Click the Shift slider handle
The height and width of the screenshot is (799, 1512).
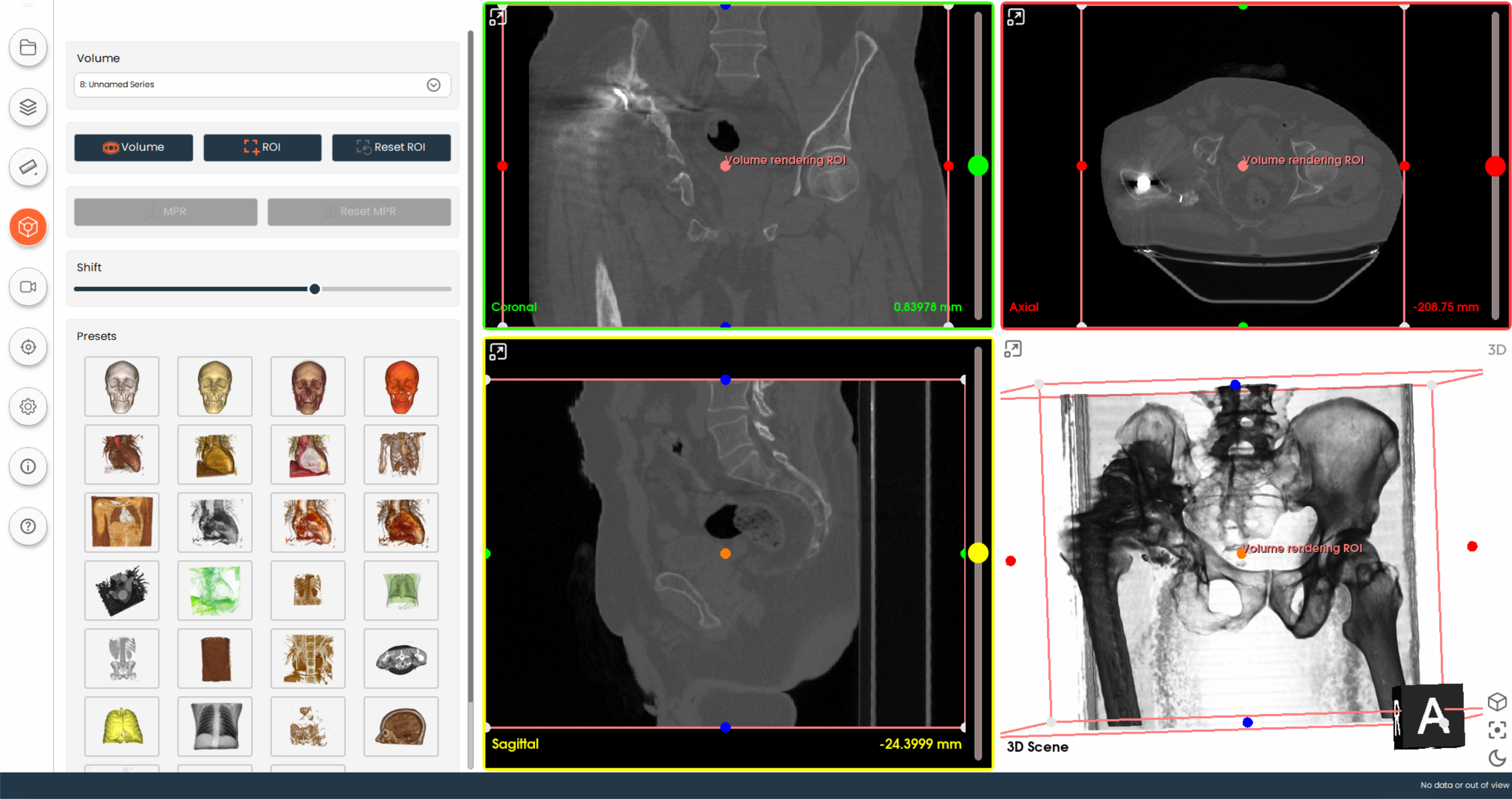pyautogui.click(x=314, y=289)
